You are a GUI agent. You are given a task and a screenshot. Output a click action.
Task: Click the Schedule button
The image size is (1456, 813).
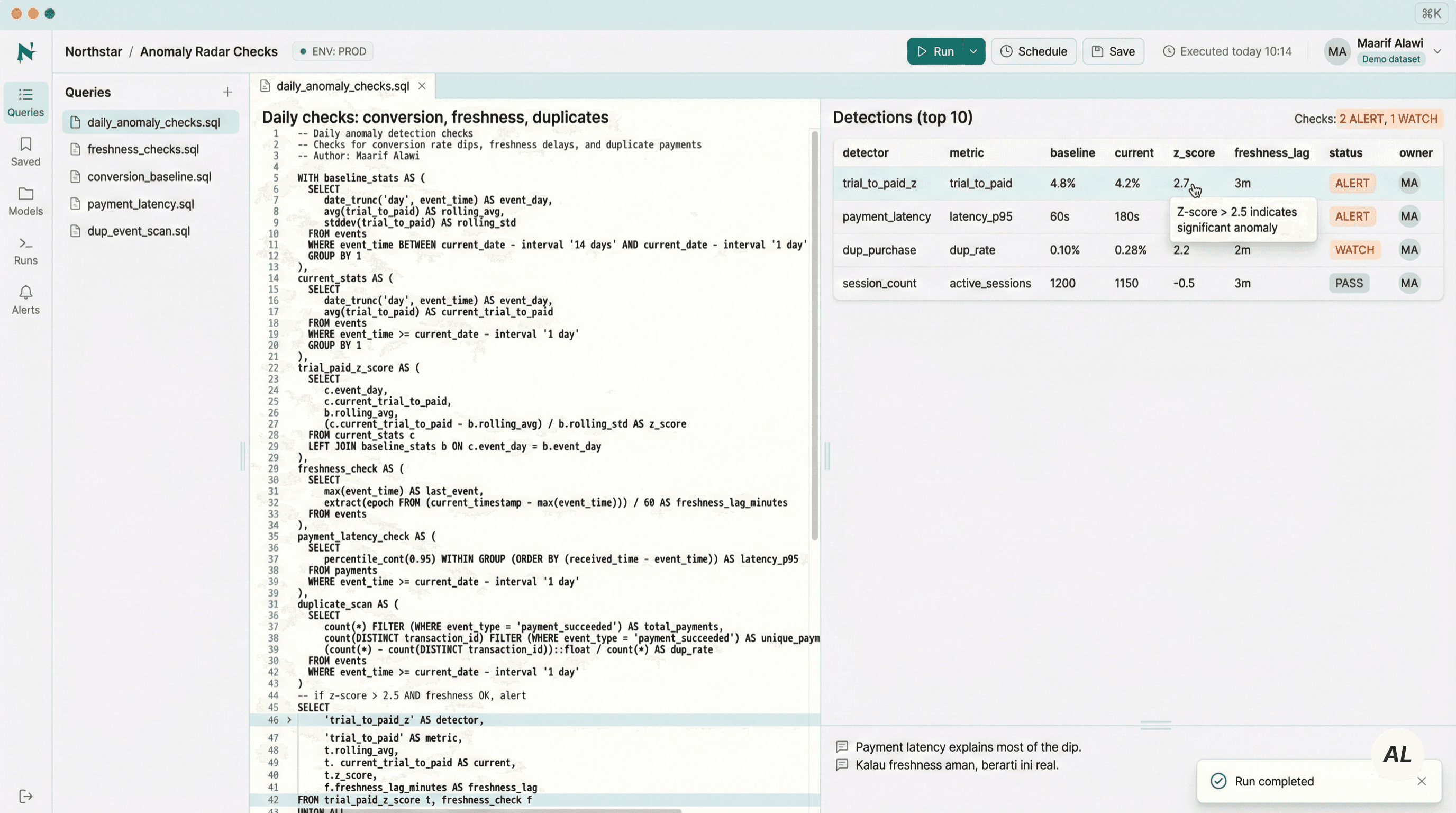1033,51
